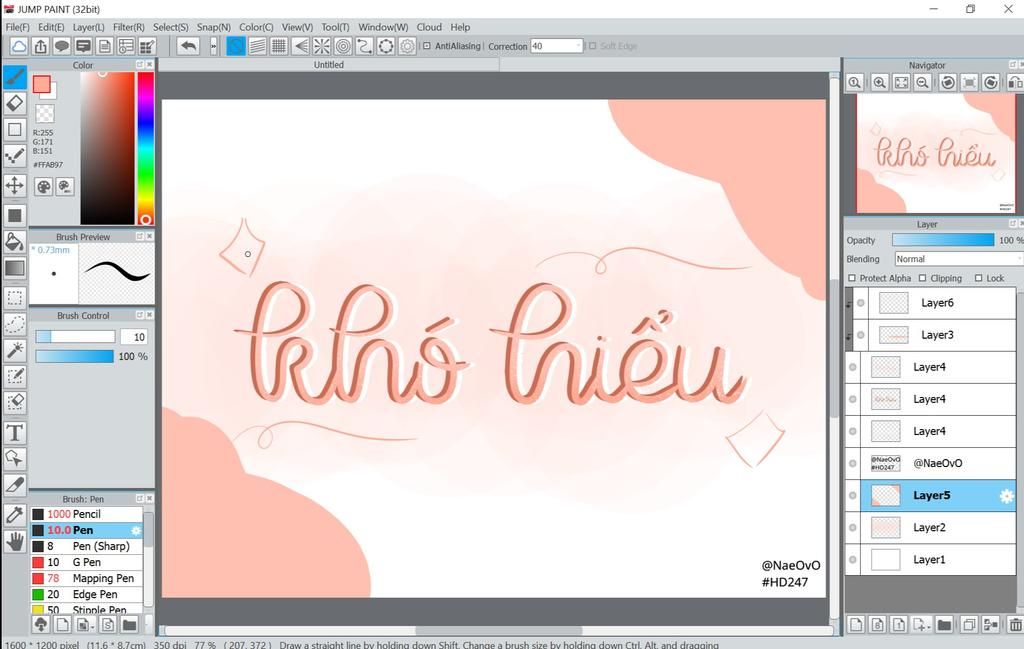1024x649 pixels.
Task: Select the Magic Wand tool
Action: (15, 350)
